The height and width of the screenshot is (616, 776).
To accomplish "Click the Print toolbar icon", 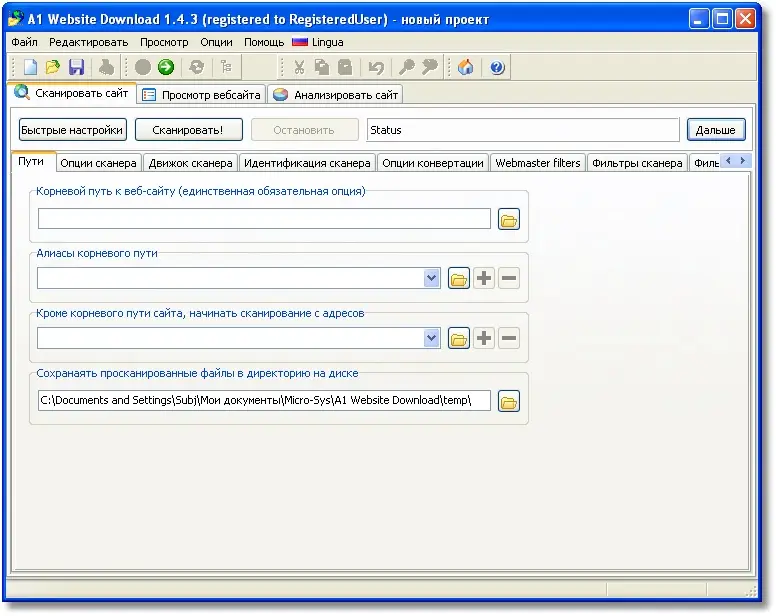I will pyautogui.click(x=106, y=67).
